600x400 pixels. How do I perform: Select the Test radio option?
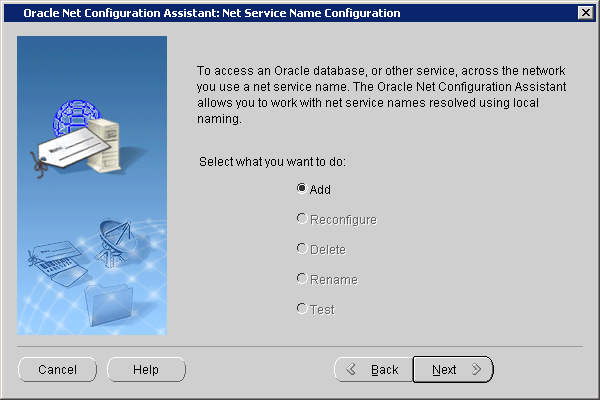pos(316,309)
